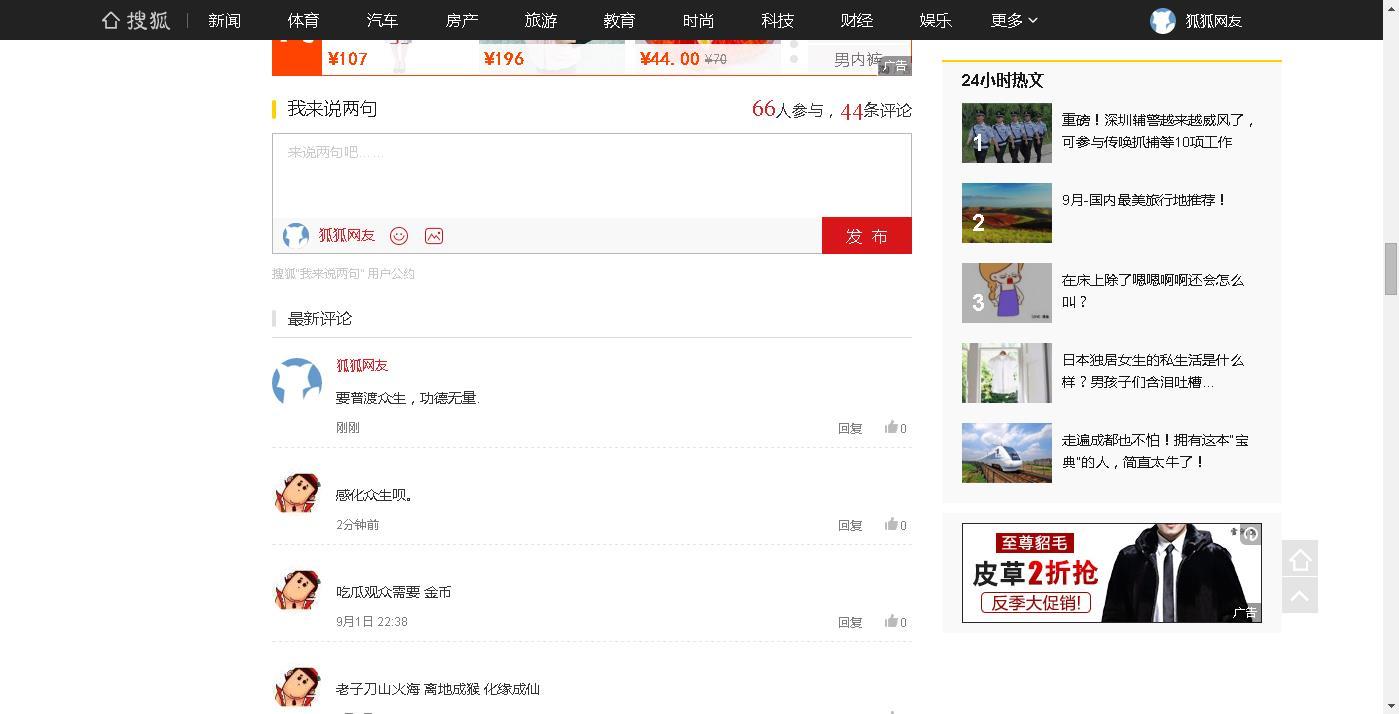
Task: Attach a picture to the comment
Action: coord(434,236)
